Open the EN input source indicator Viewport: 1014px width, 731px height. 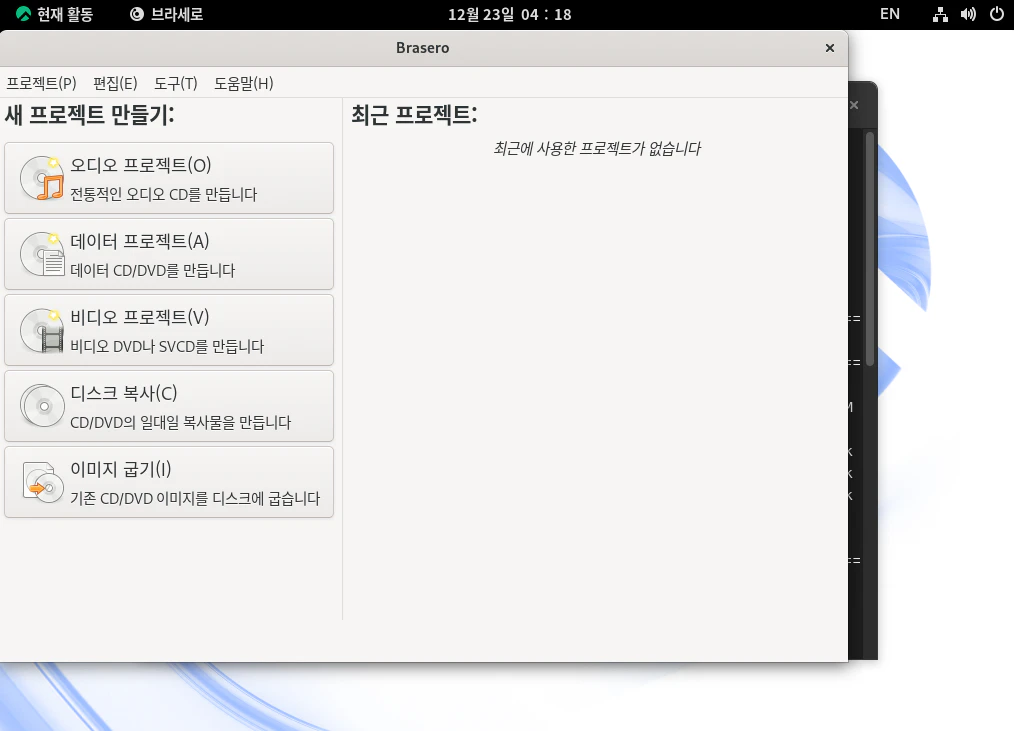(x=890, y=14)
